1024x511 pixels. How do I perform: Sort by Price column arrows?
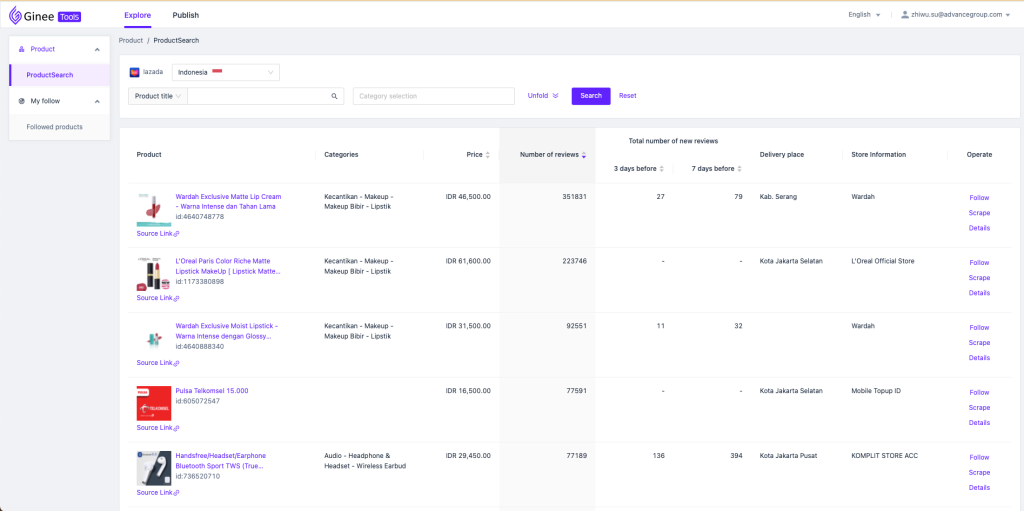(488, 155)
